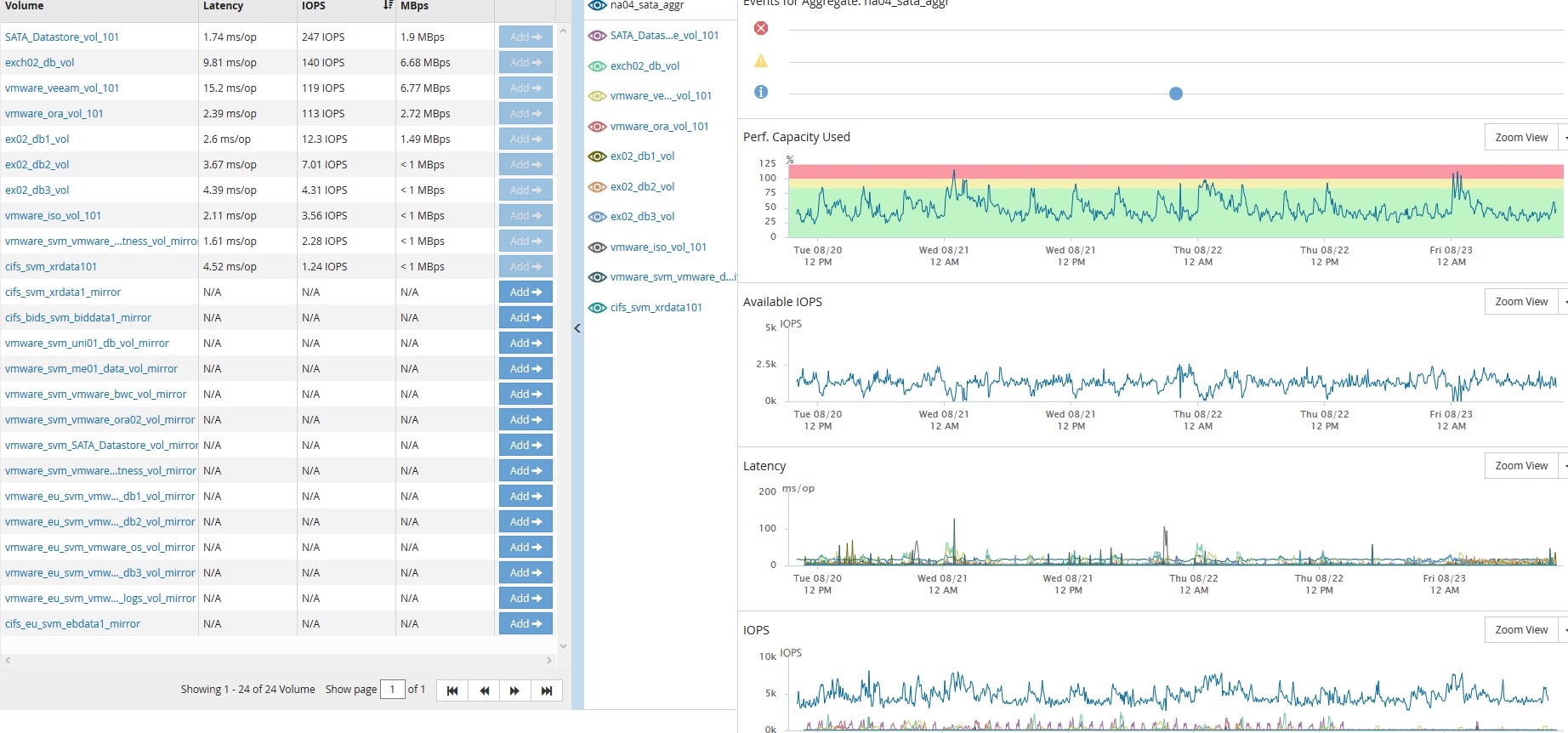Jump to the last page of volumes
Screen dimensions: 1568x733
point(546,690)
